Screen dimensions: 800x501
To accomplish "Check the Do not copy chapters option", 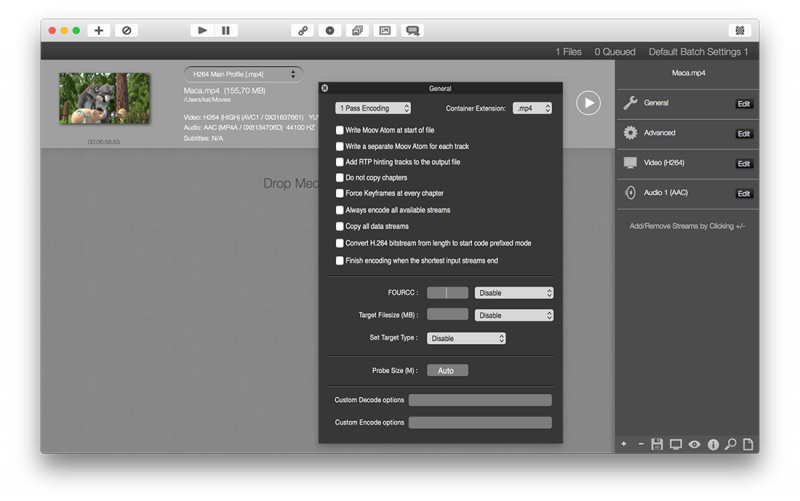I will [x=340, y=177].
